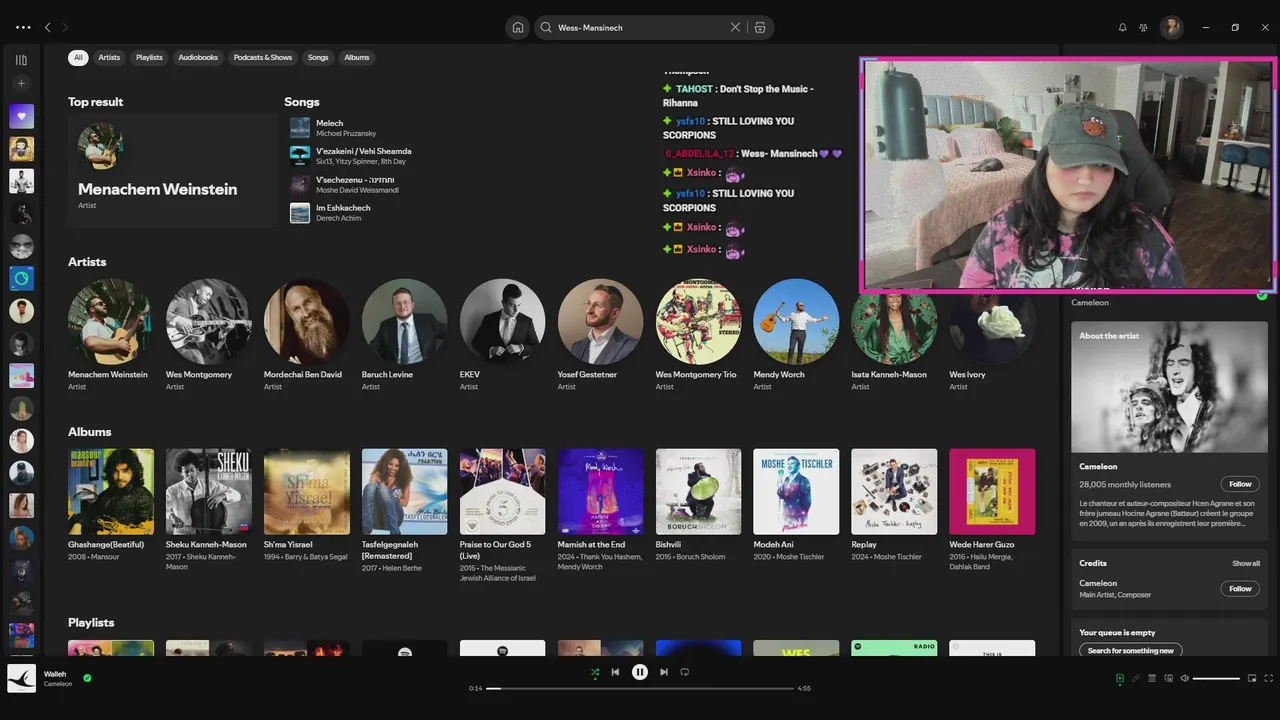Adjust the volume slider
The width and height of the screenshot is (1280, 720).
point(1216,678)
